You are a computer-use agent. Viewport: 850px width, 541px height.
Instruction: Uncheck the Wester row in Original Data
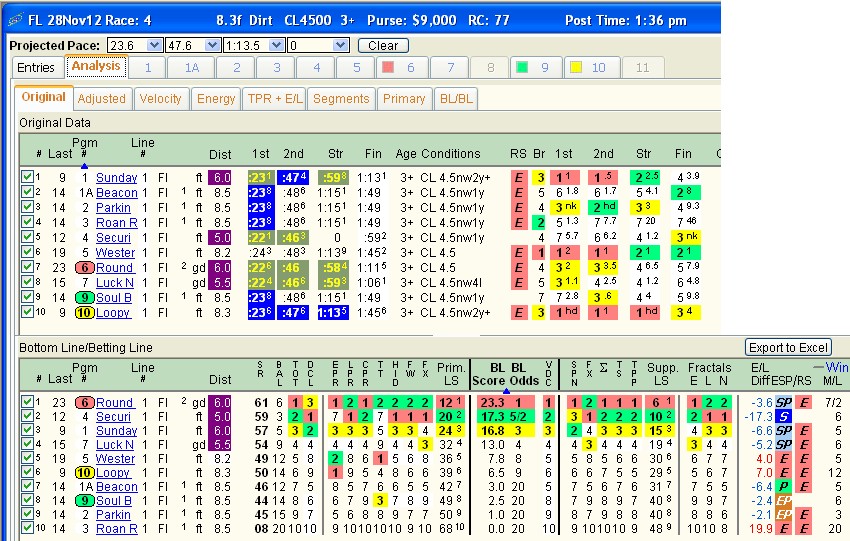point(27,252)
